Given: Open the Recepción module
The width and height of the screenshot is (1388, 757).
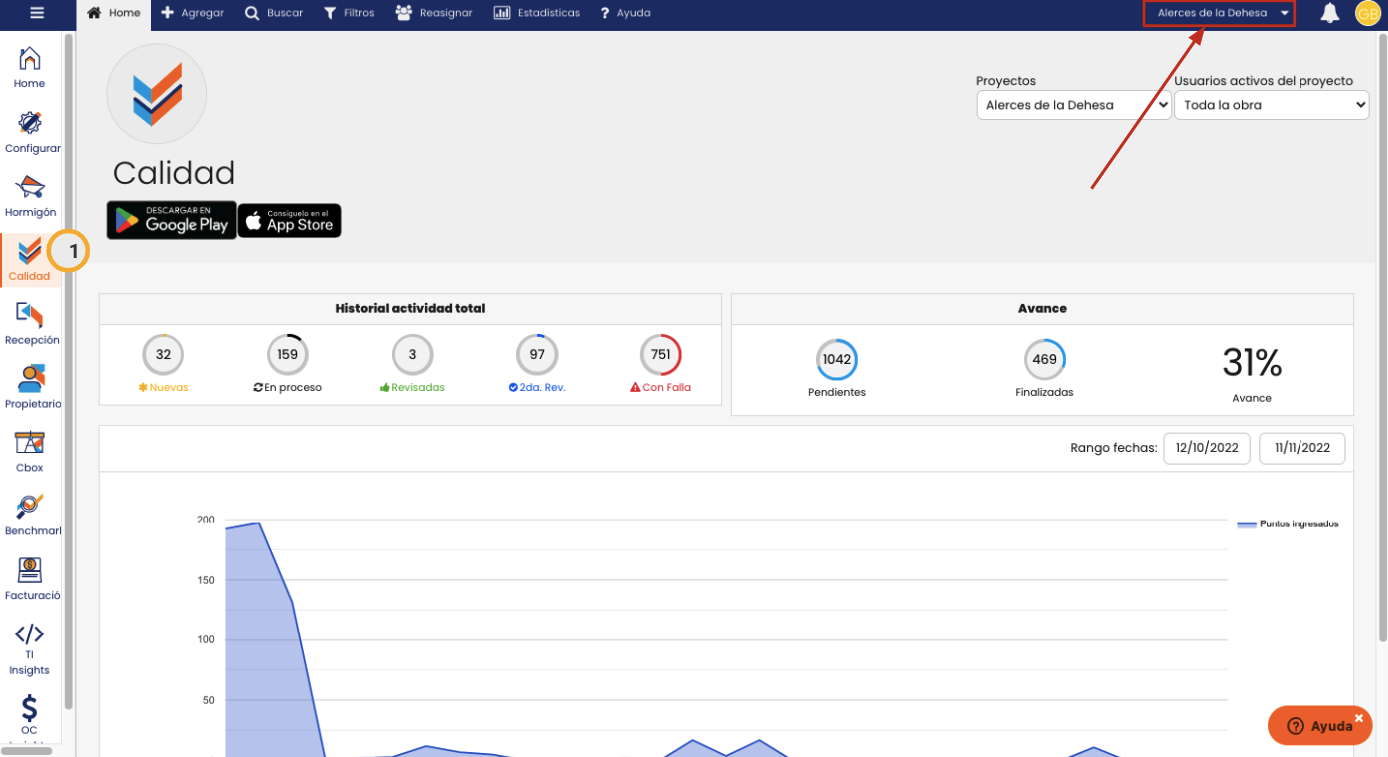Looking at the screenshot, I should 32,324.
